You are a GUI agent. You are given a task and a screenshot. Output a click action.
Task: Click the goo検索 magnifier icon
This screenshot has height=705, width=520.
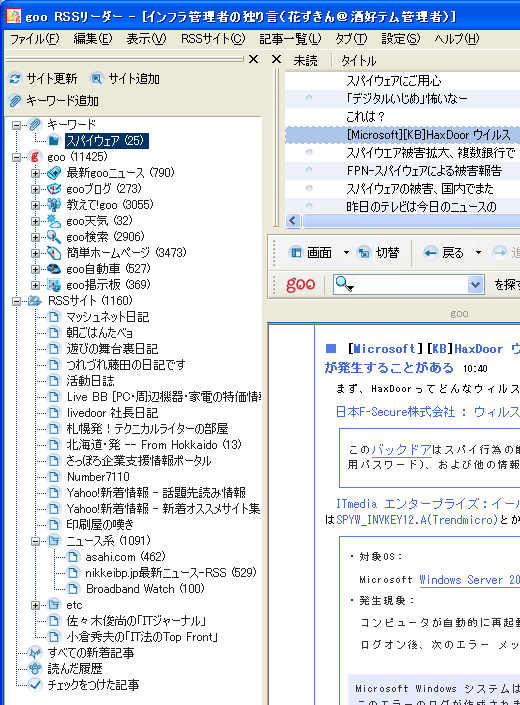pyautogui.click(x=54, y=236)
